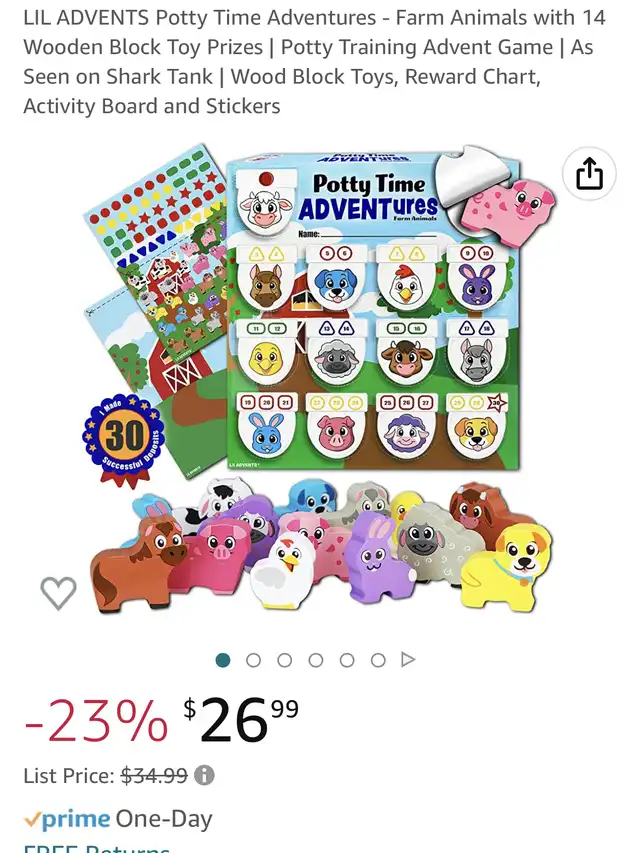Screen dimensions: 640x853
Task: Tap the yellow wooden dog toy
Action: tap(505, 565)
